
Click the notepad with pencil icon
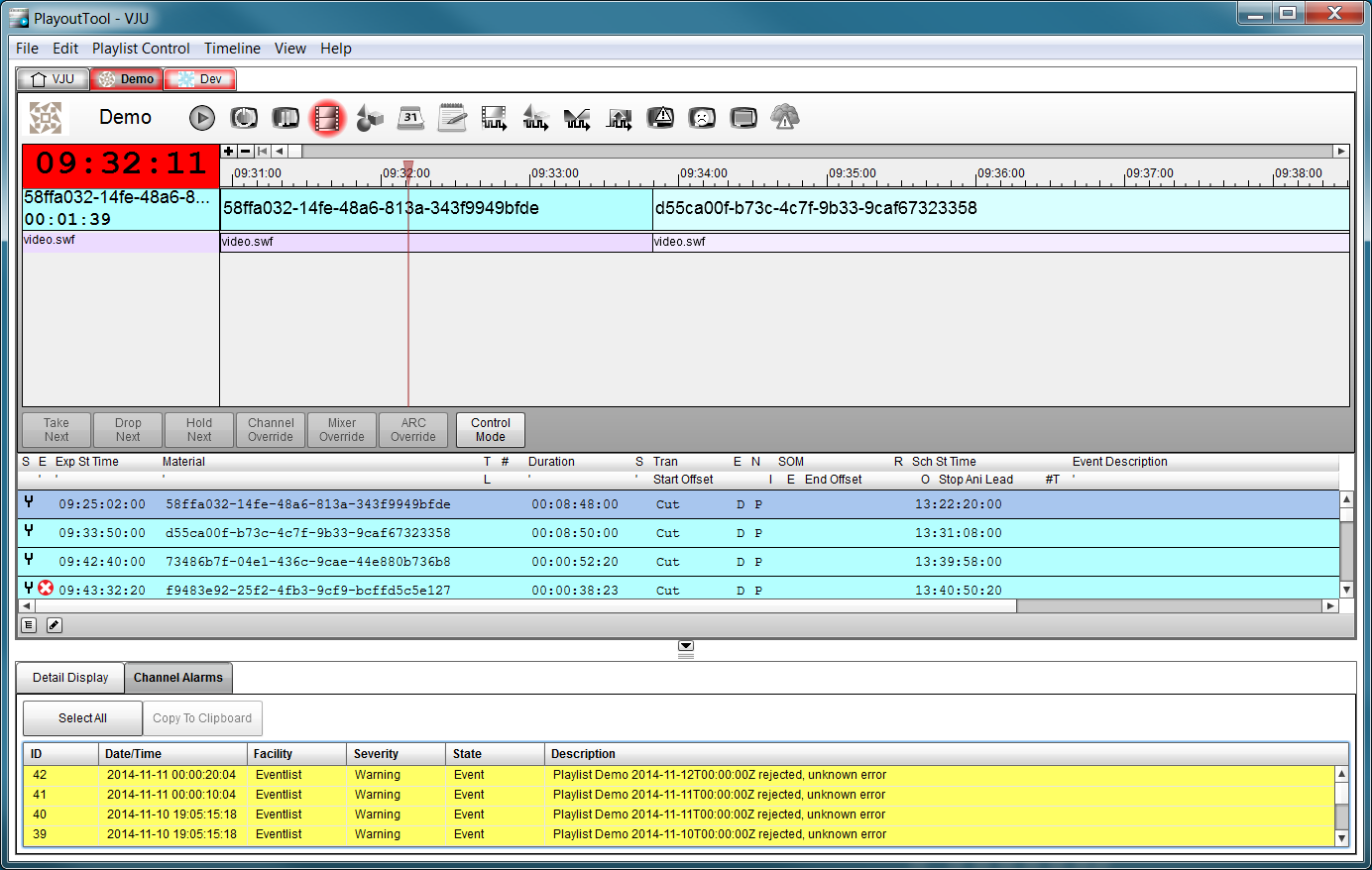pos(452,118)
